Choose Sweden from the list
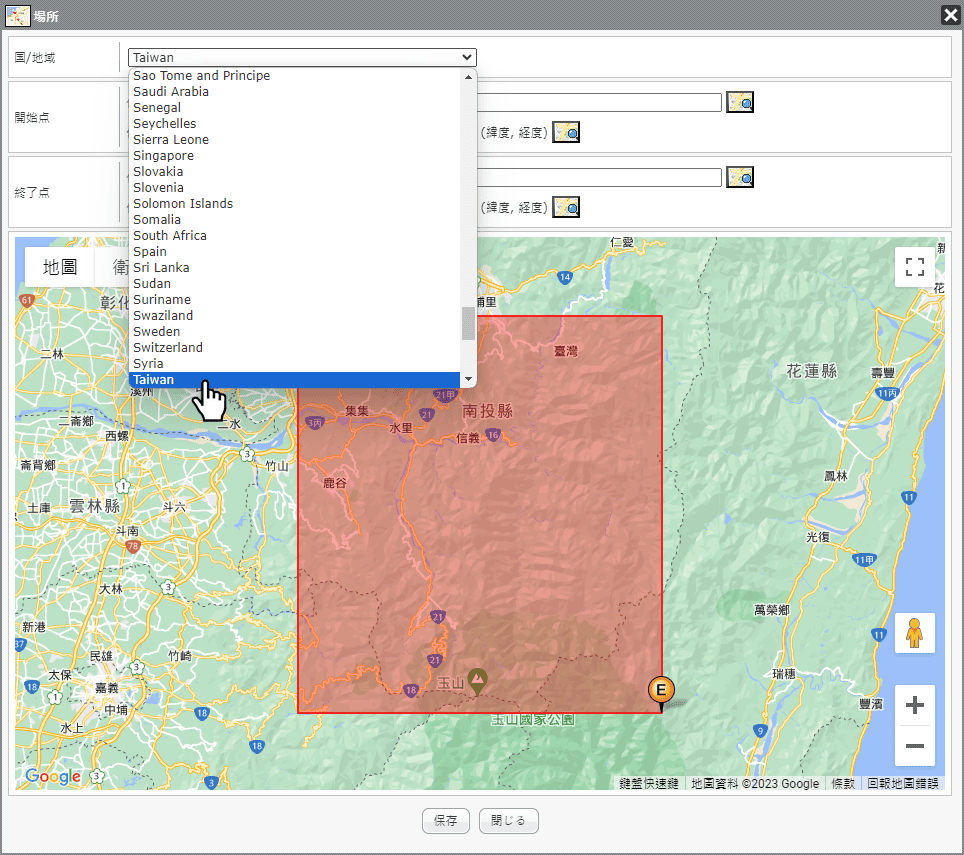 (x=294, y=331)
